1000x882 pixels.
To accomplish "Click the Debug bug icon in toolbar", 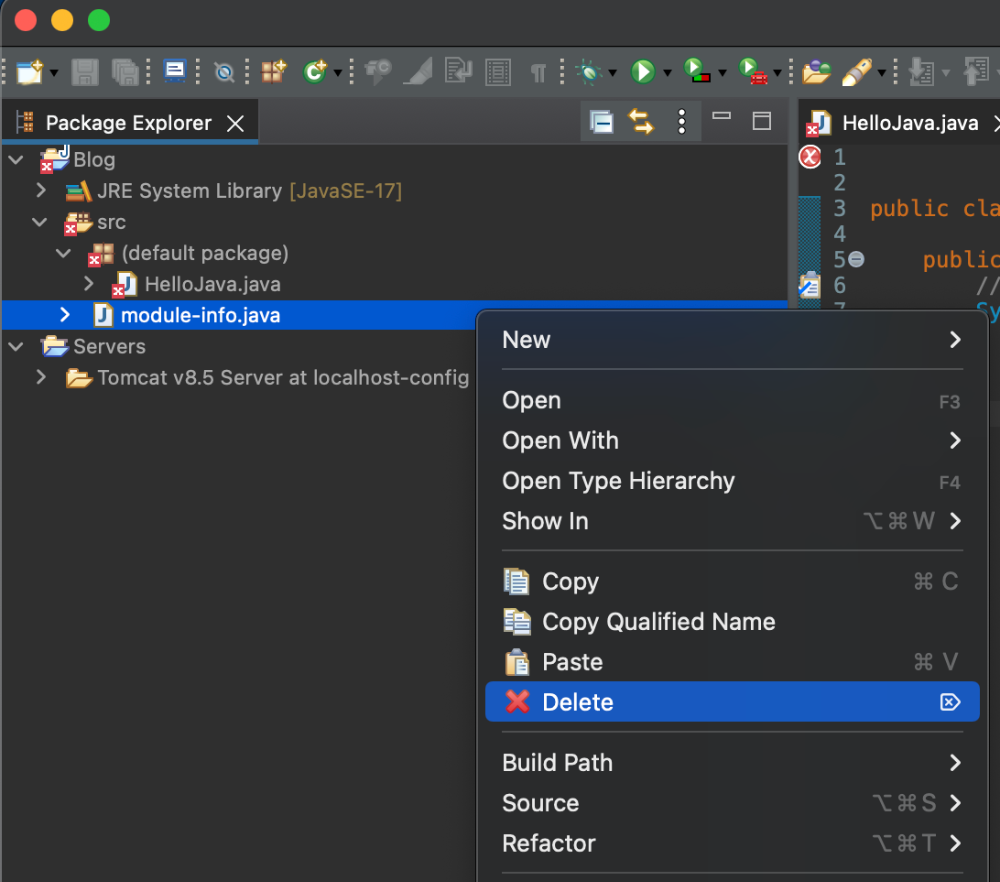I will (x=589, y=72).
